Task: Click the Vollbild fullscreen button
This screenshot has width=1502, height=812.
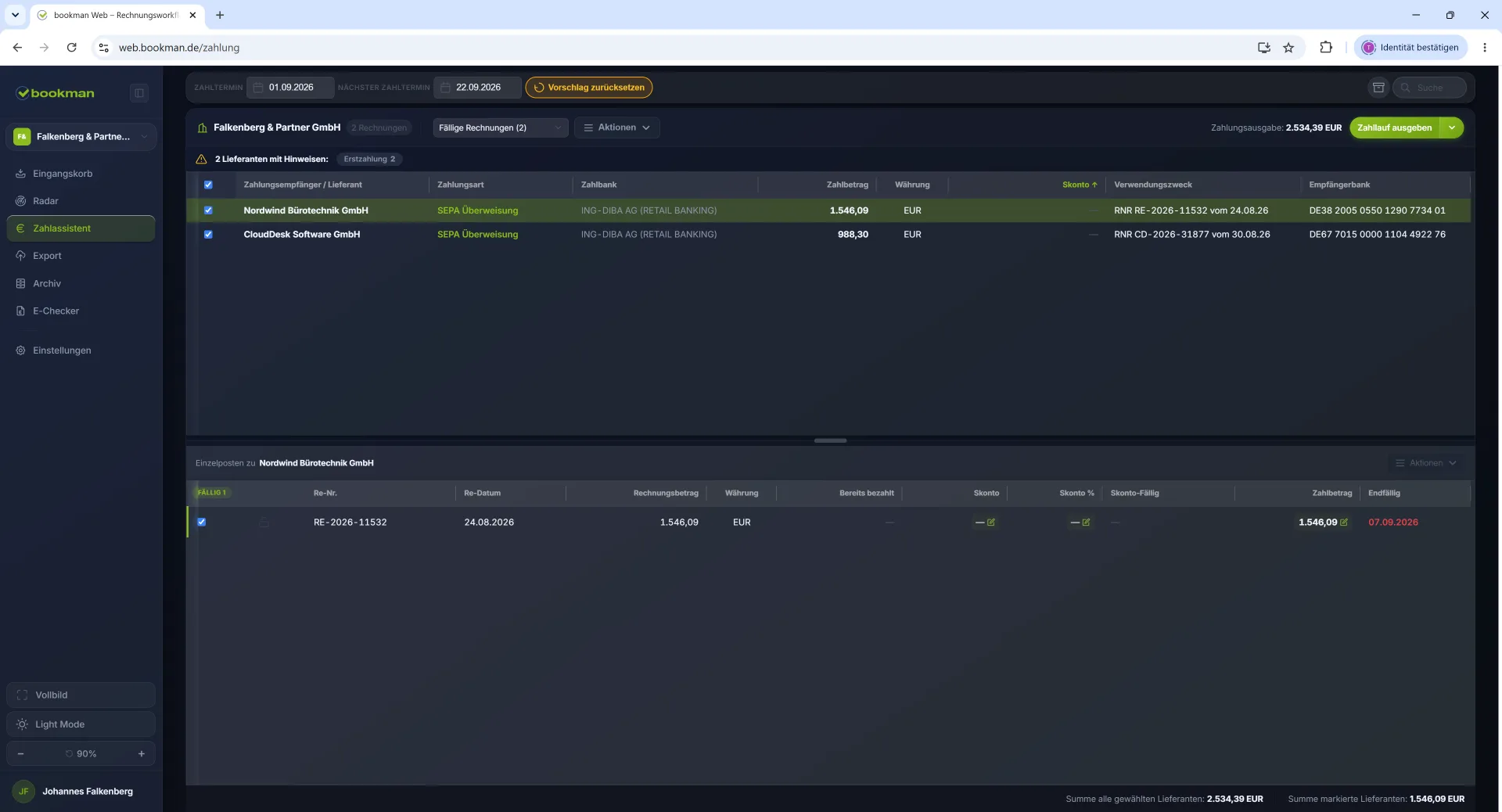Action: [x=81, y=695]
